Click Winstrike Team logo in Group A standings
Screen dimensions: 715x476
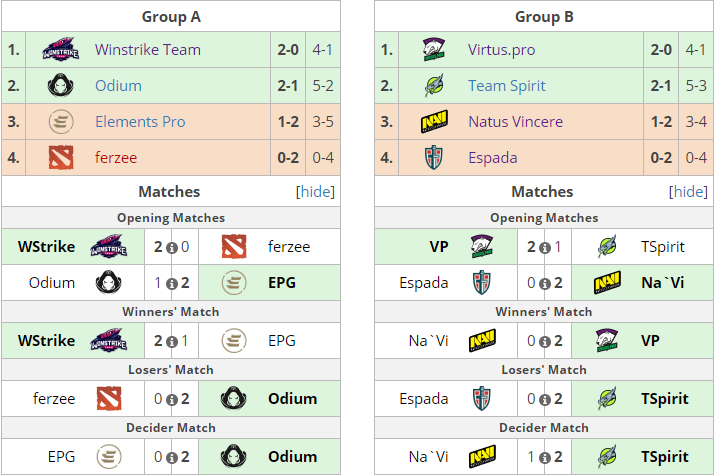[x=61, y=50]
